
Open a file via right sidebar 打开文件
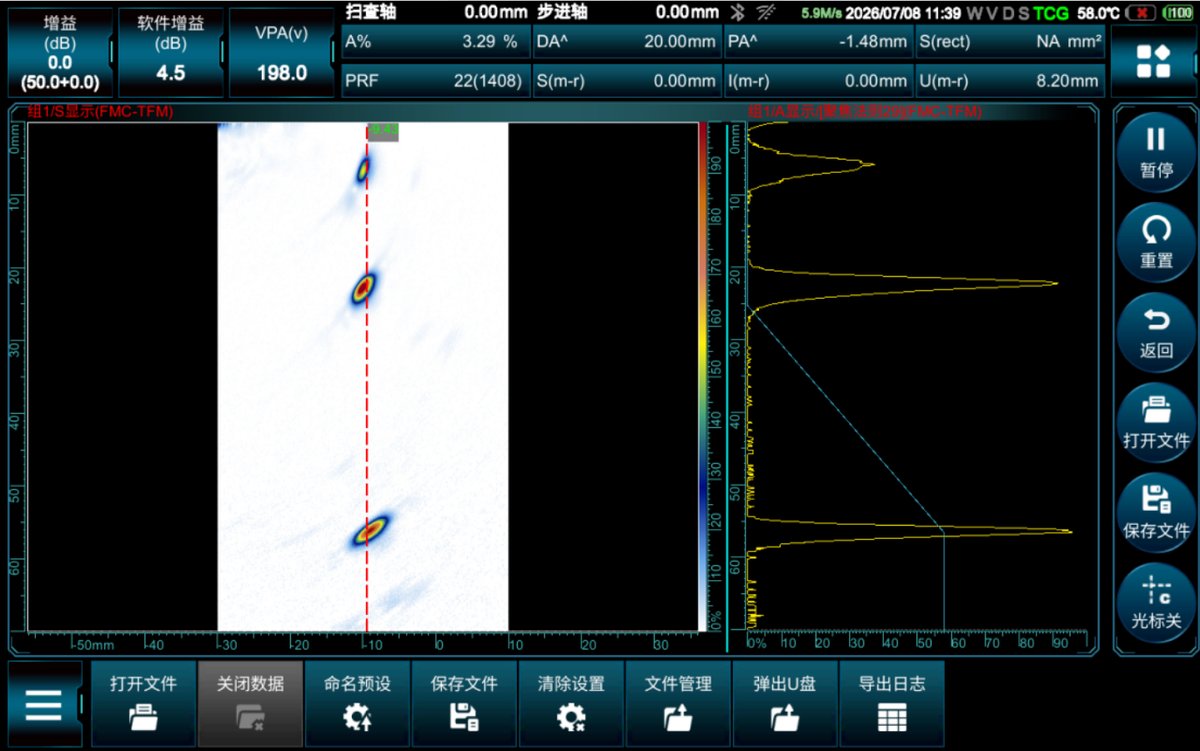1156,421
